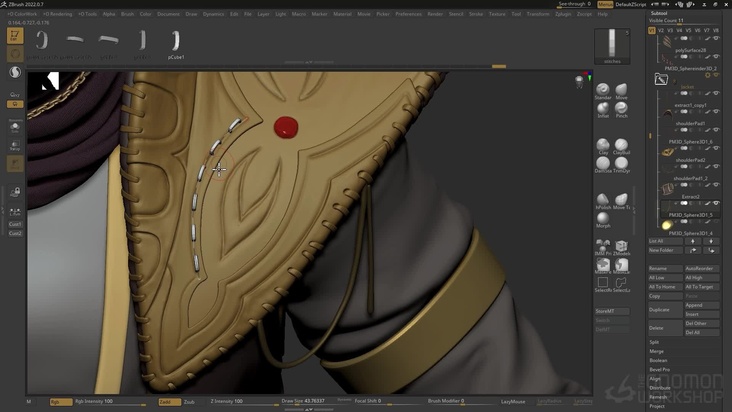Choose the Pinch brush
Image resolution: width=732 pixels, height=412 pixels.
tap(621, 108)
